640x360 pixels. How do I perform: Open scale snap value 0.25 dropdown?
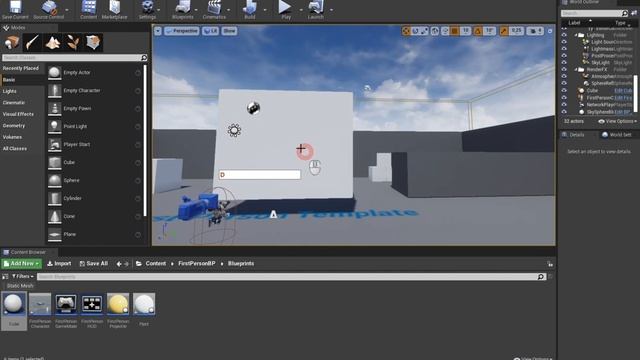[516, 31]
